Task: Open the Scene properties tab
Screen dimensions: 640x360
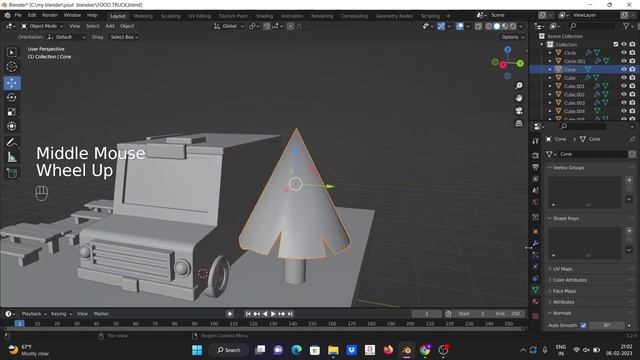Action: [x=536, y=191]
